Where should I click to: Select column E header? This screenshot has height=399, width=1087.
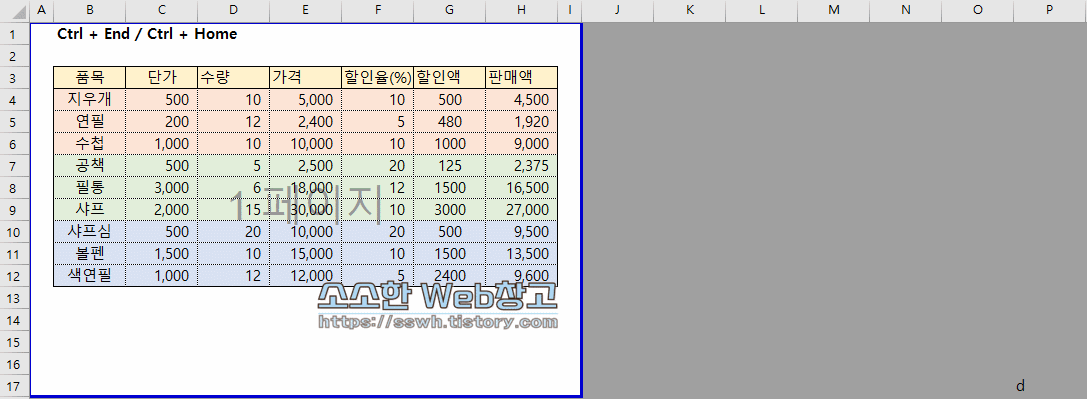pos(306,10)
